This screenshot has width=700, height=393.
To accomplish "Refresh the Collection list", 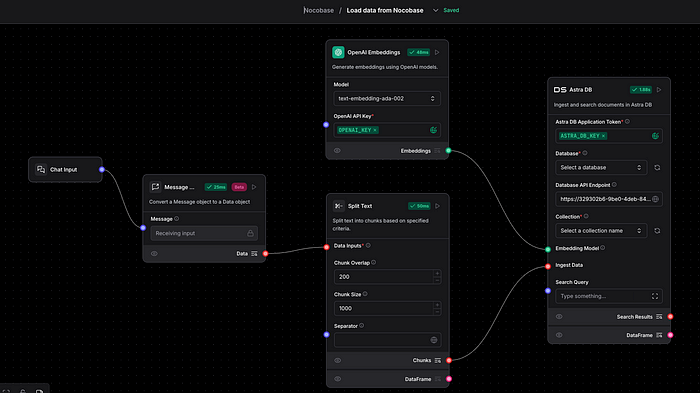I will (x=657, y=231).
